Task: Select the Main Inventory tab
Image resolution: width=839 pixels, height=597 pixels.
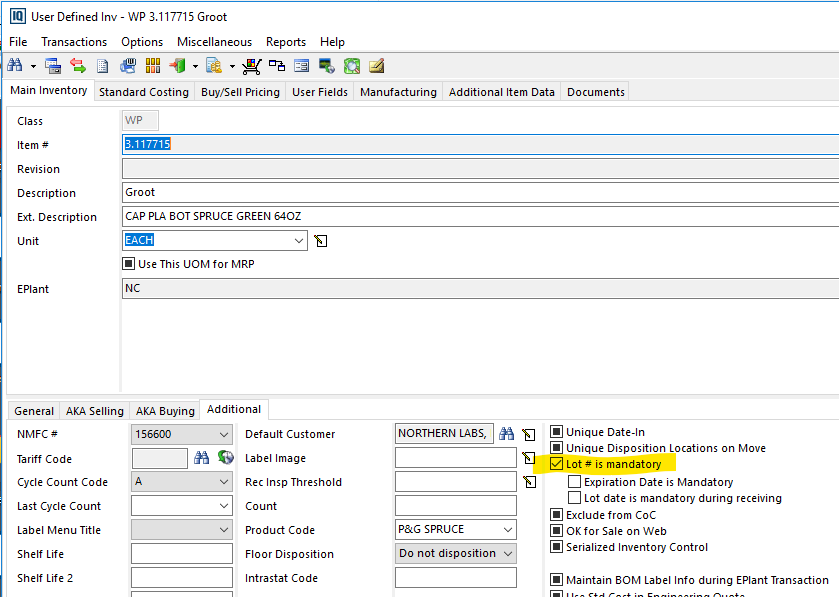Action: click(49, 90)
